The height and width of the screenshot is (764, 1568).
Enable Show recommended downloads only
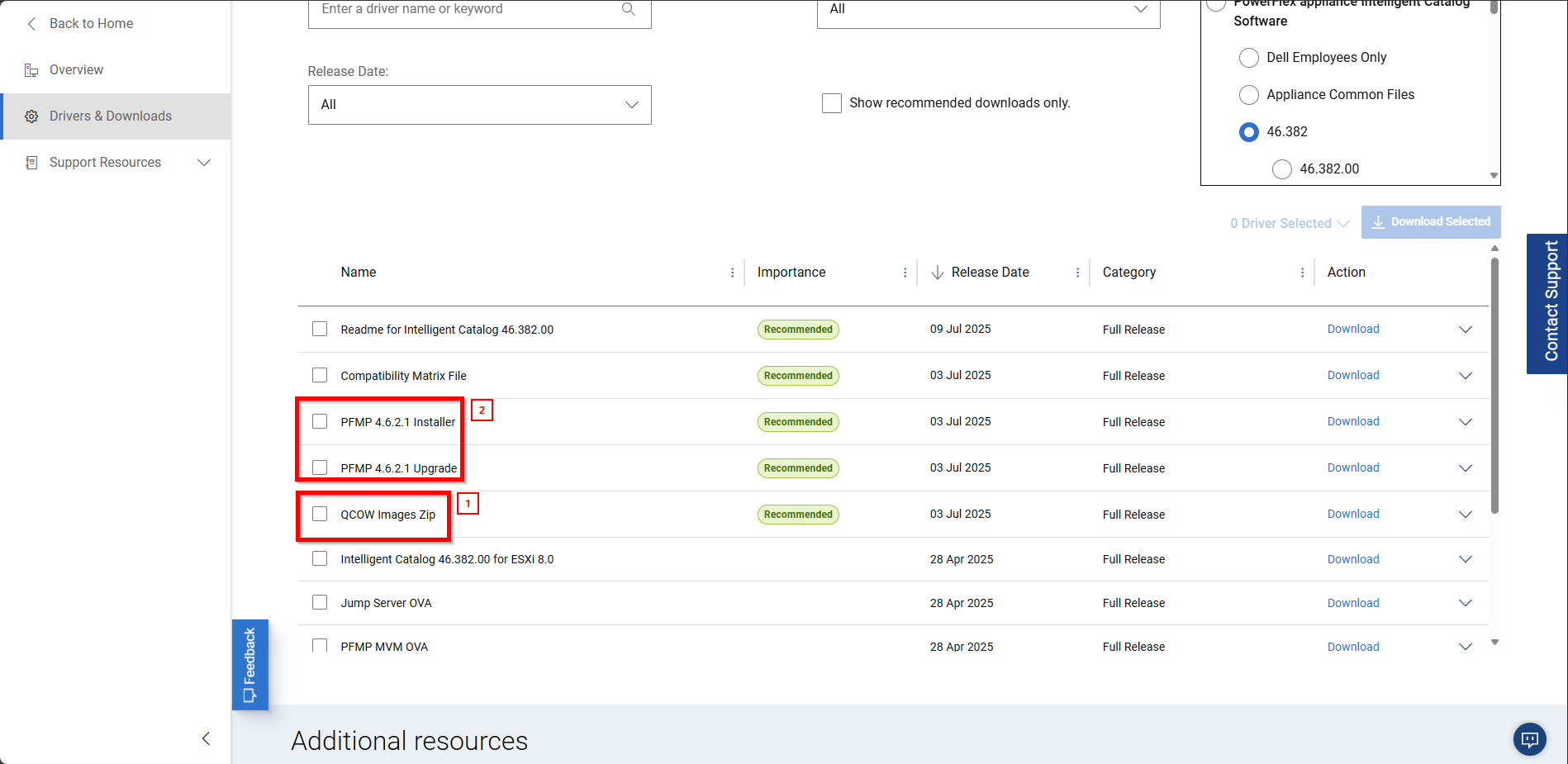831,102
